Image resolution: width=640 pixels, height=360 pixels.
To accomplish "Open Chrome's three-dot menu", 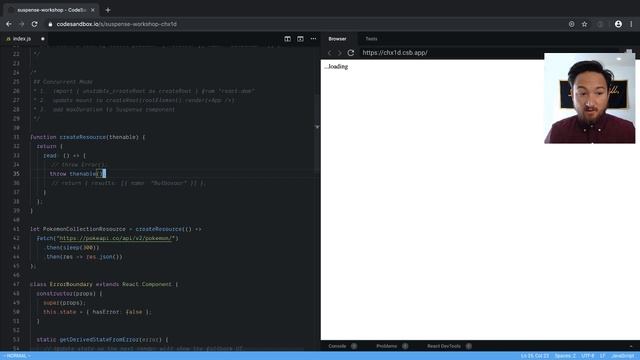I will [x=631, y=24].
